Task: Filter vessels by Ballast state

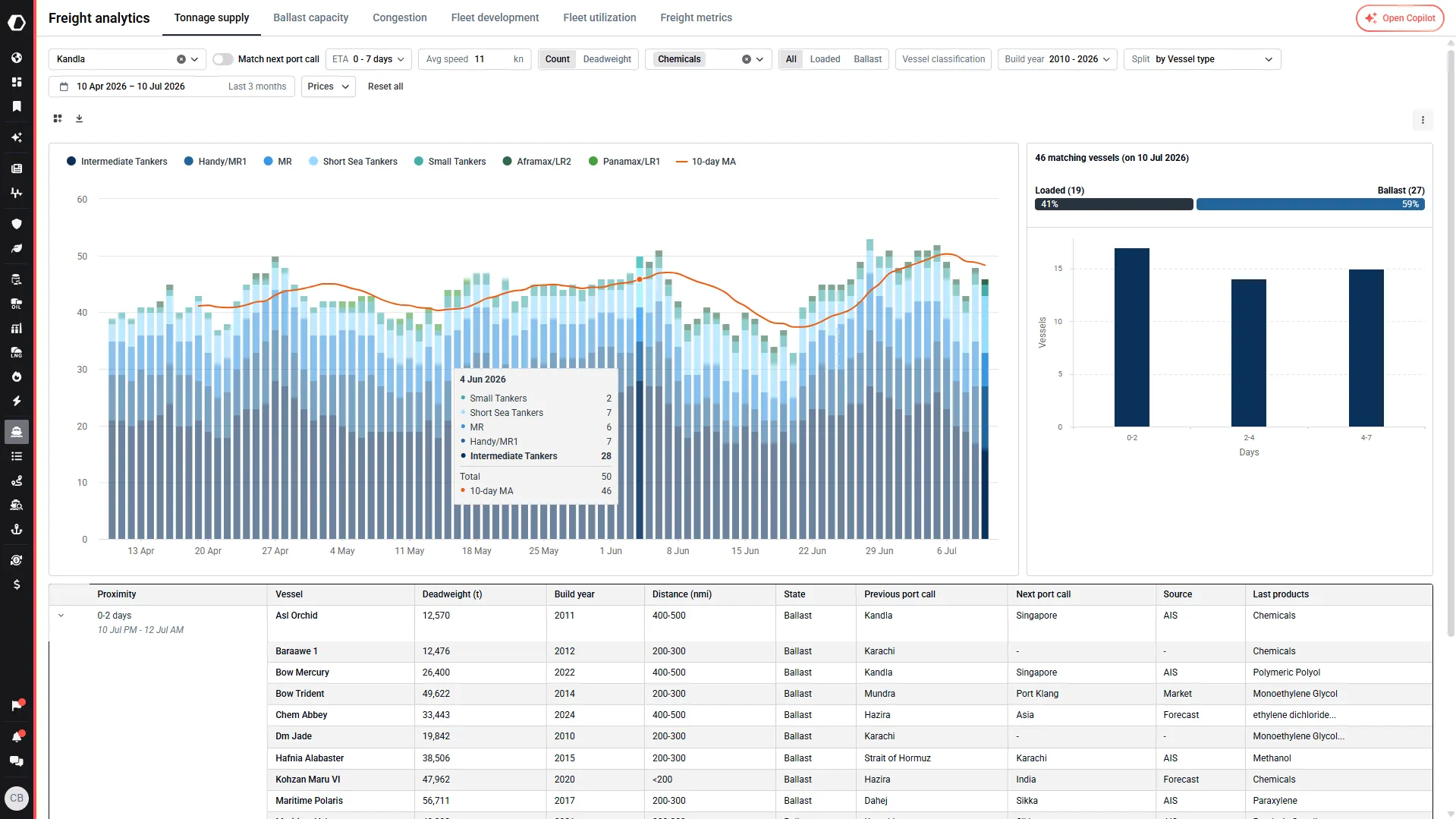Action: tap(867, 59)
